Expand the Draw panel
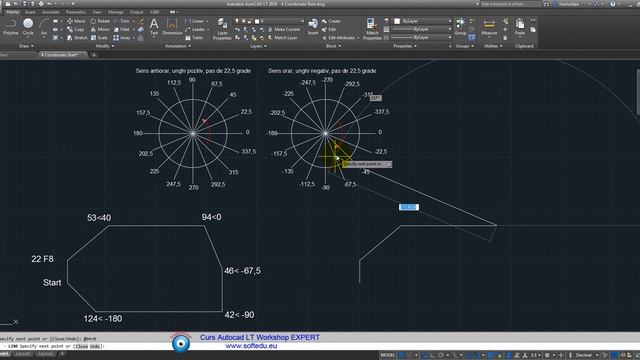640x360 pixels. tap(26, 46)
